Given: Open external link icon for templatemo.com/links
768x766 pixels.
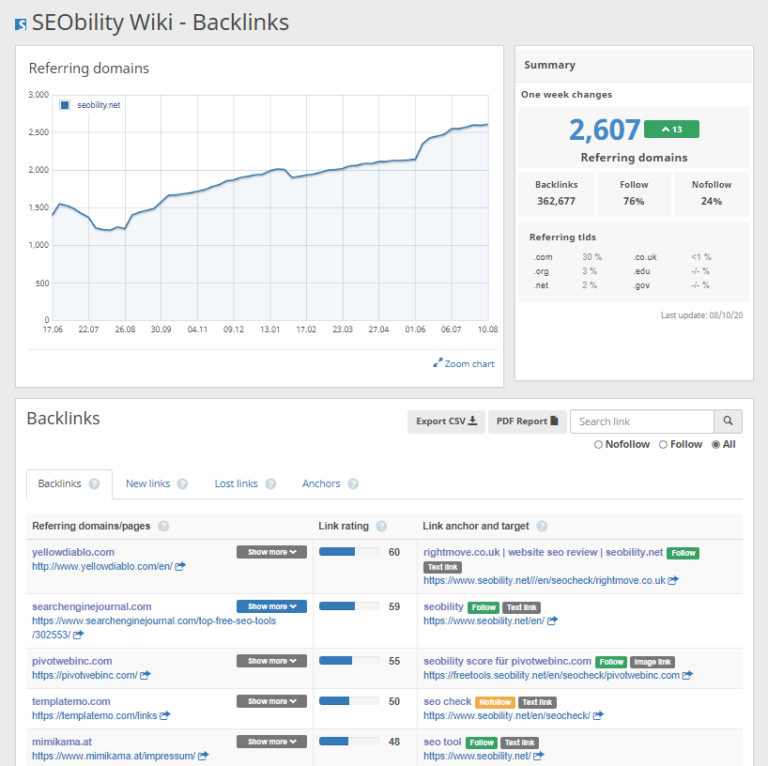Looking at the screenshot, I should [165, 715].
